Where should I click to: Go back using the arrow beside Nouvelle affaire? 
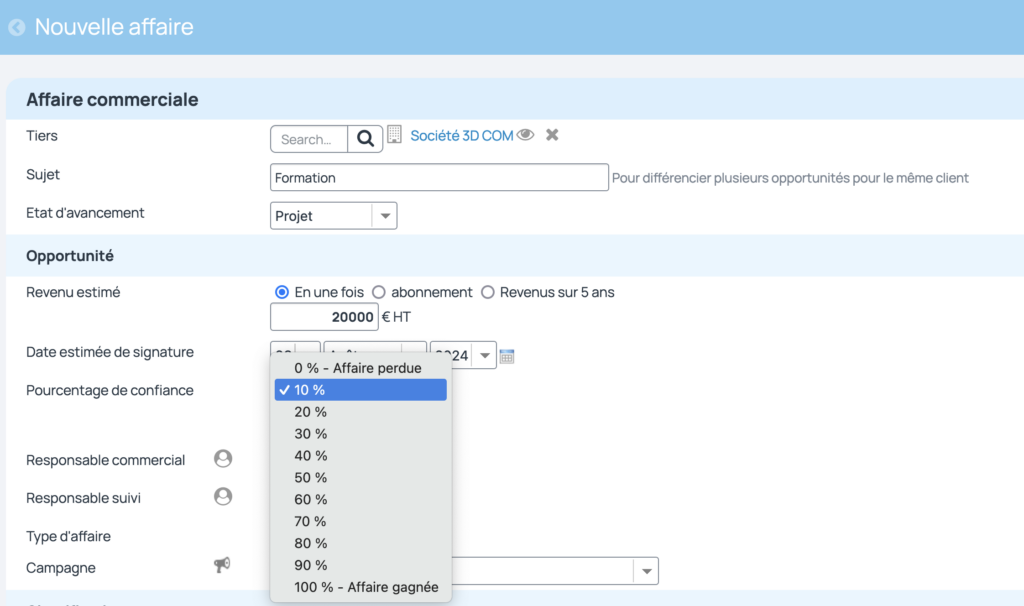point(16,27)
